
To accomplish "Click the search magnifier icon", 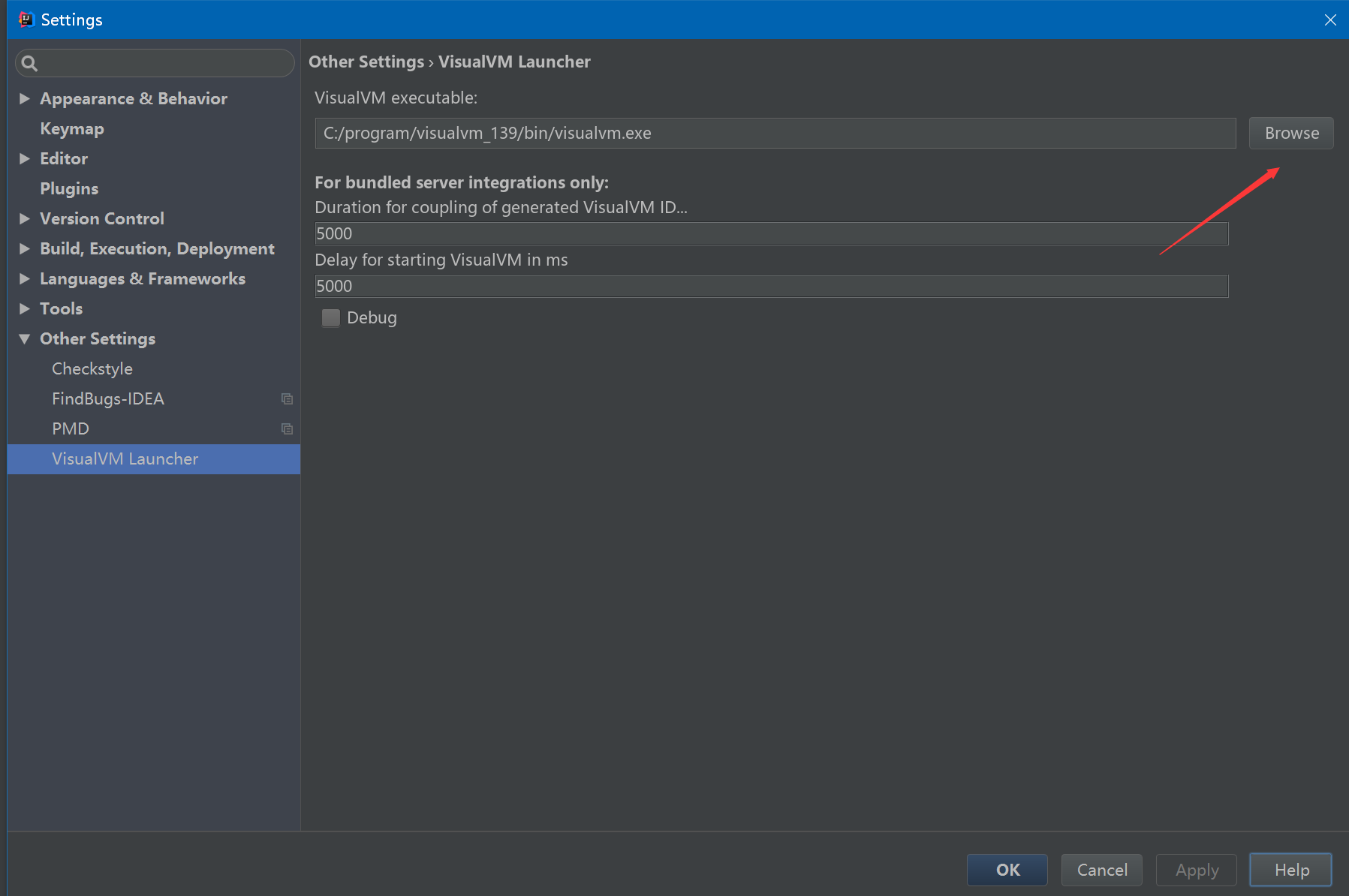I will click(x=29, y=63).
